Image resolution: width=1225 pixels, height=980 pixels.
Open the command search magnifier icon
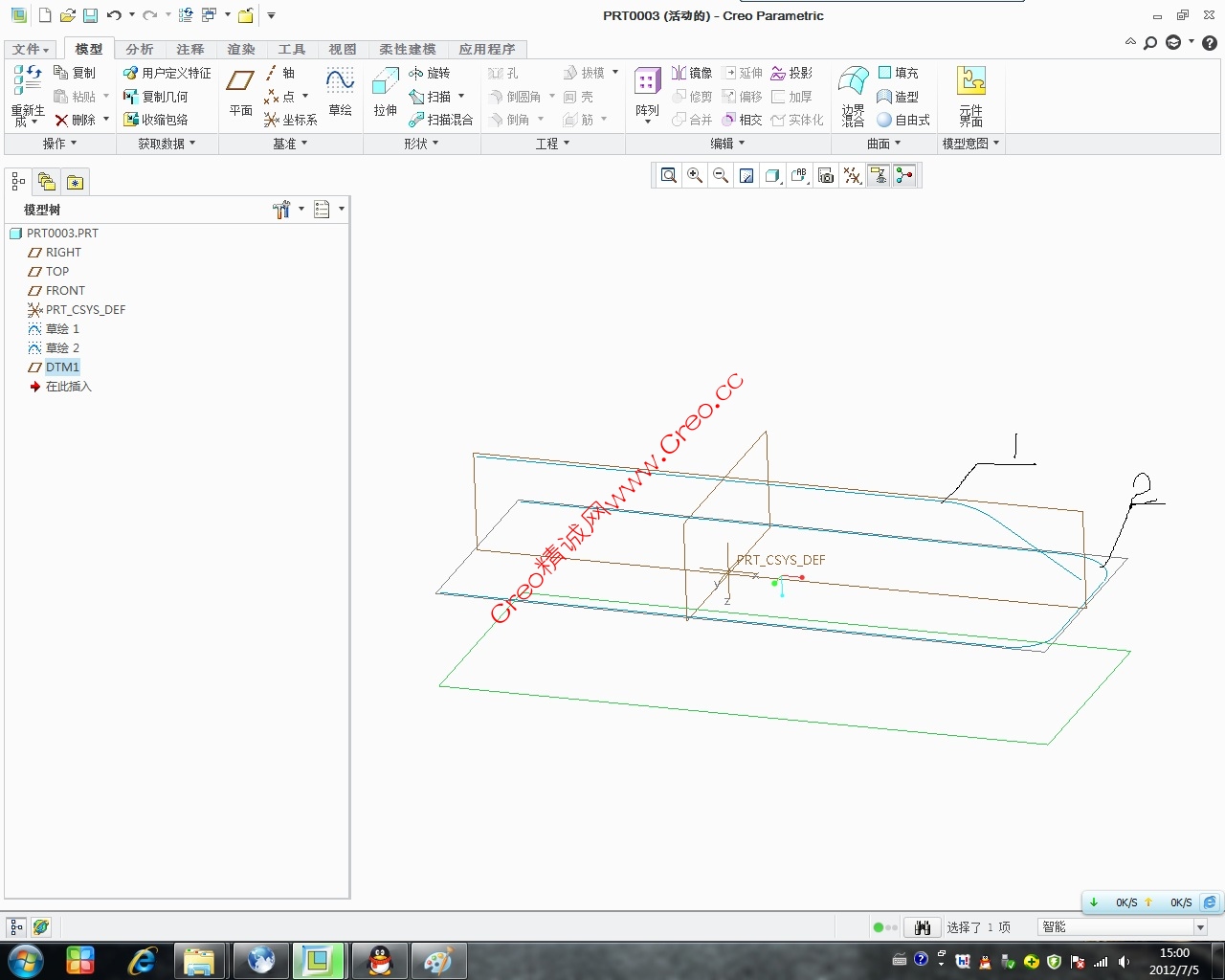pyautogui.click(x=1150, y=43)
